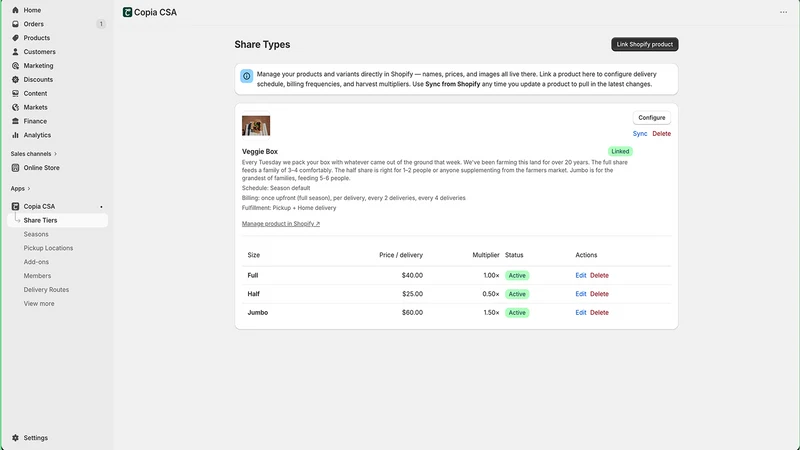This screenshot has height=450, width=800.
Task: Delete the Full size row
Action: 599,276
